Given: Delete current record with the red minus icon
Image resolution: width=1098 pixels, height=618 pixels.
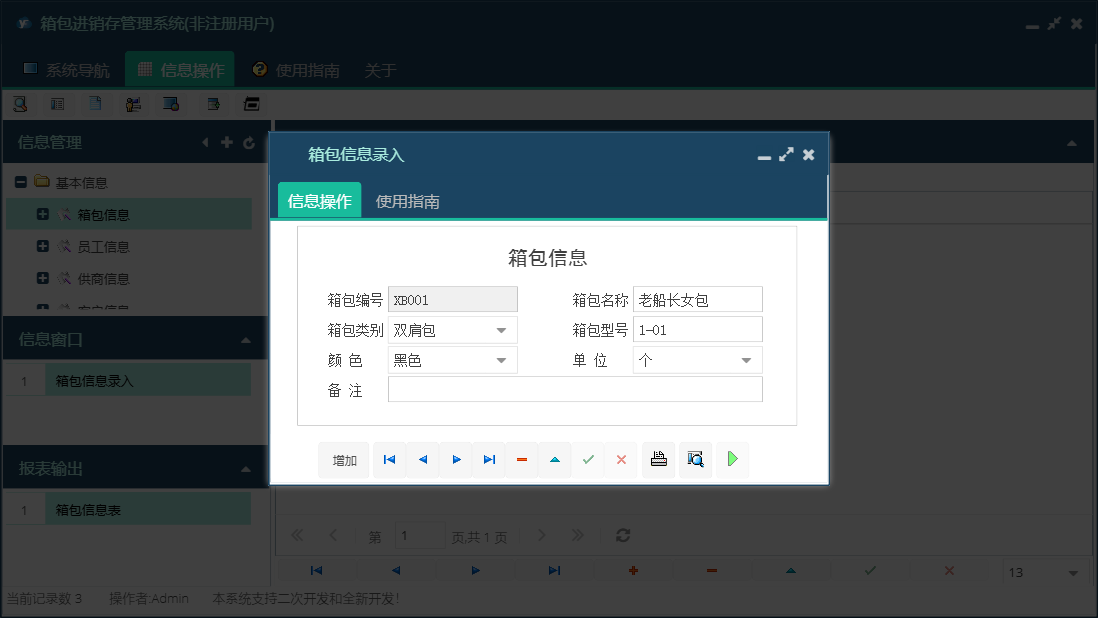Looking at the screenshot, I should pyautogui.click(x=521, y=459).
